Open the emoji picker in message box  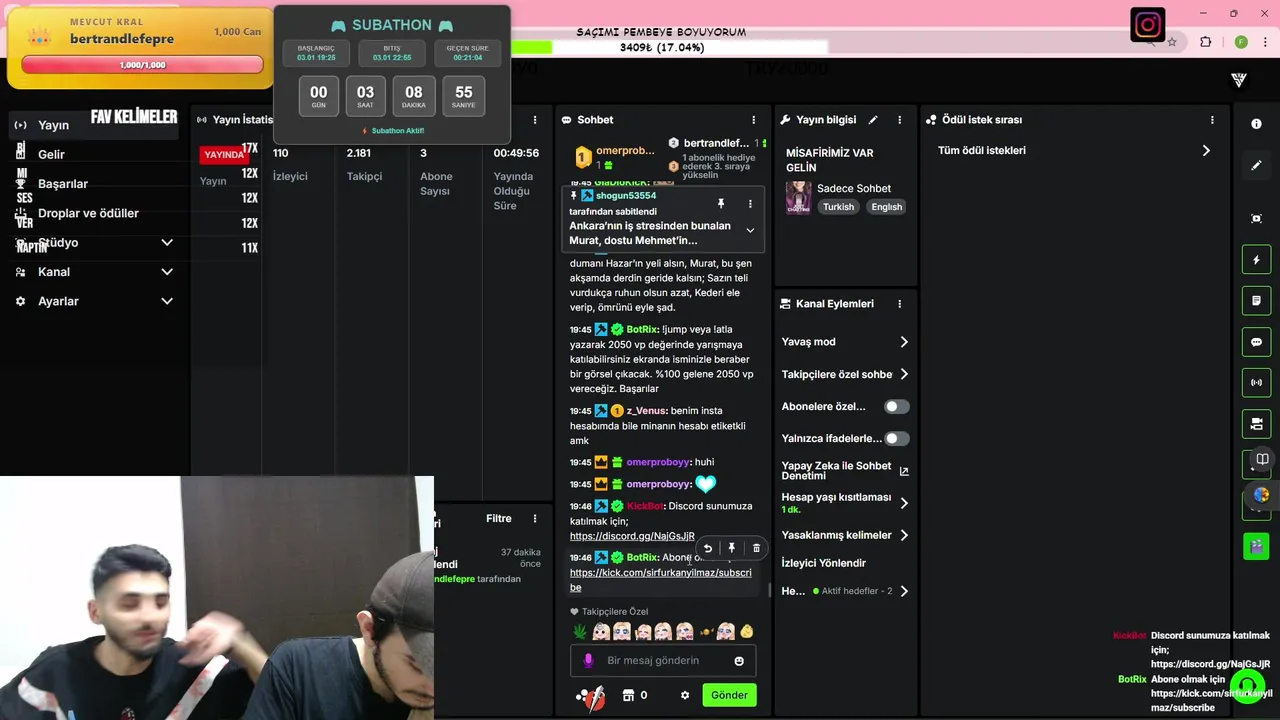point(739,661)
